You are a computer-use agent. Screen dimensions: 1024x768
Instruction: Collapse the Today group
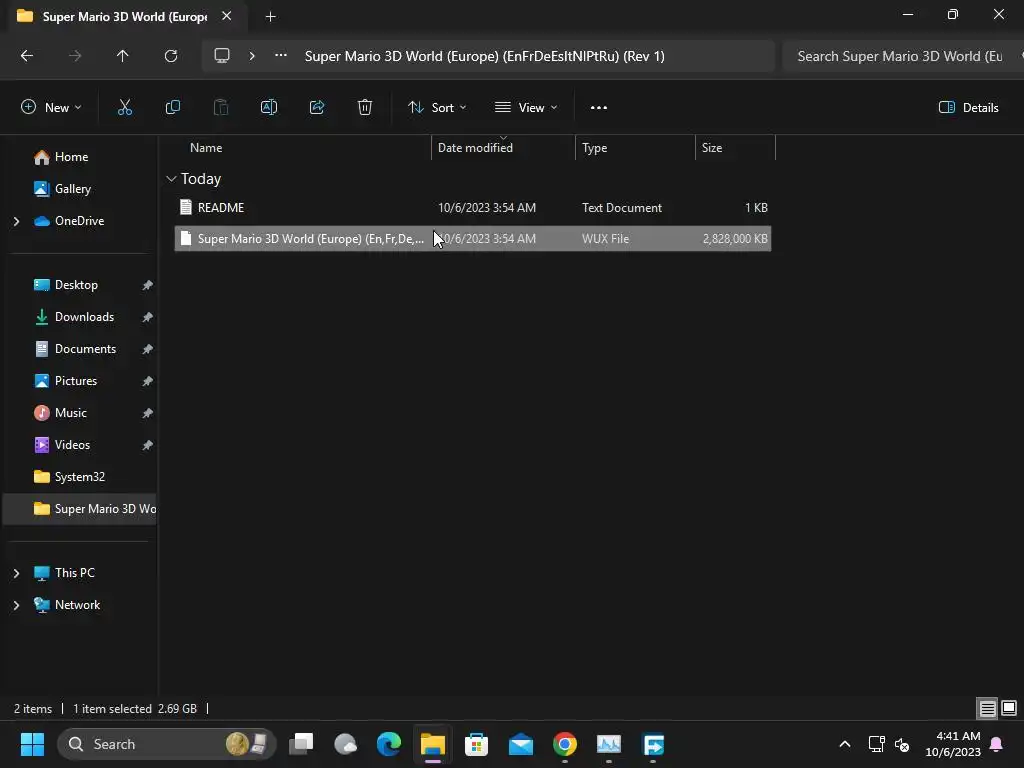[172, 179]
